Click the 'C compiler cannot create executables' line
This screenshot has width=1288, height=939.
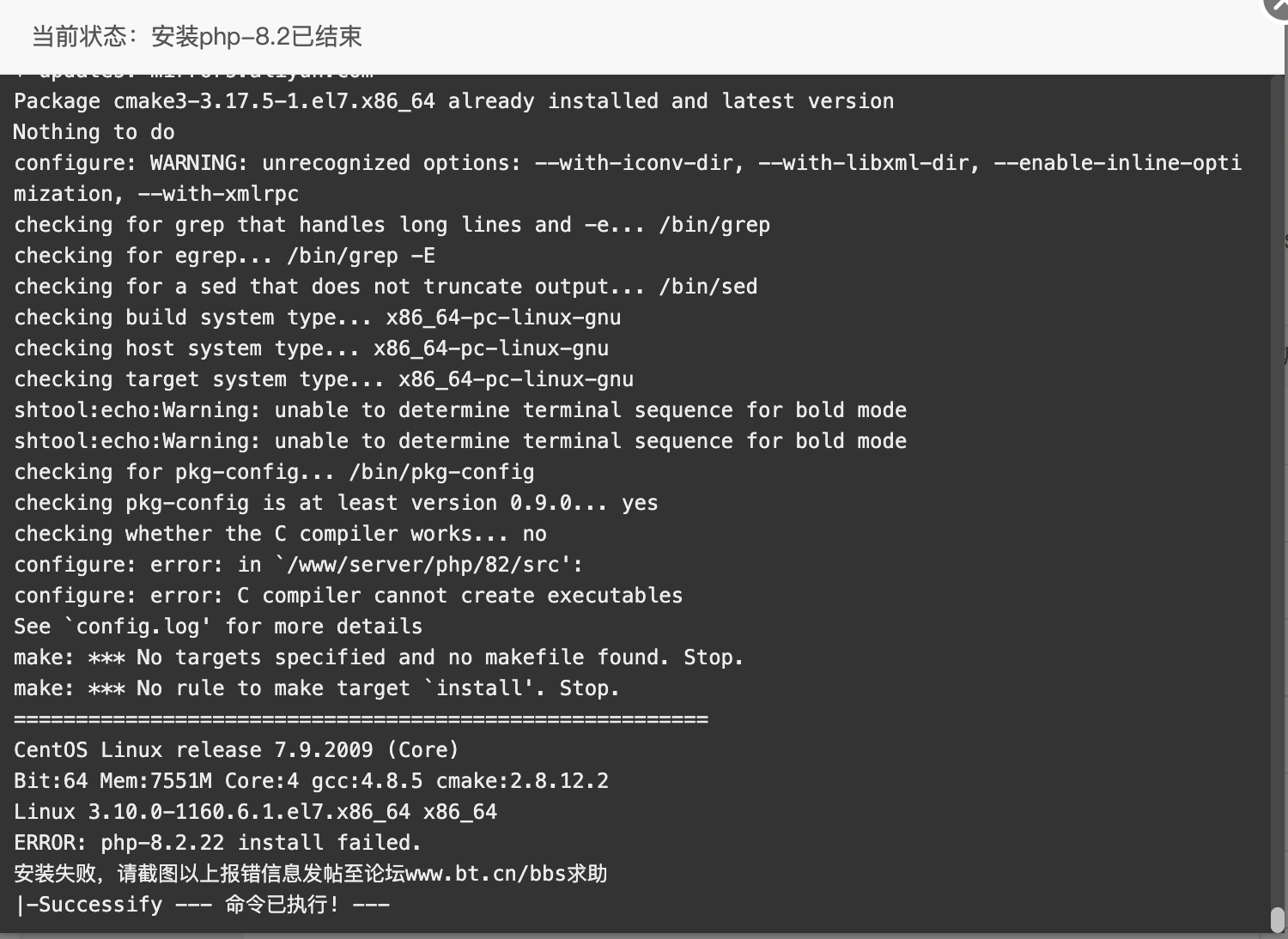(348, 596)
